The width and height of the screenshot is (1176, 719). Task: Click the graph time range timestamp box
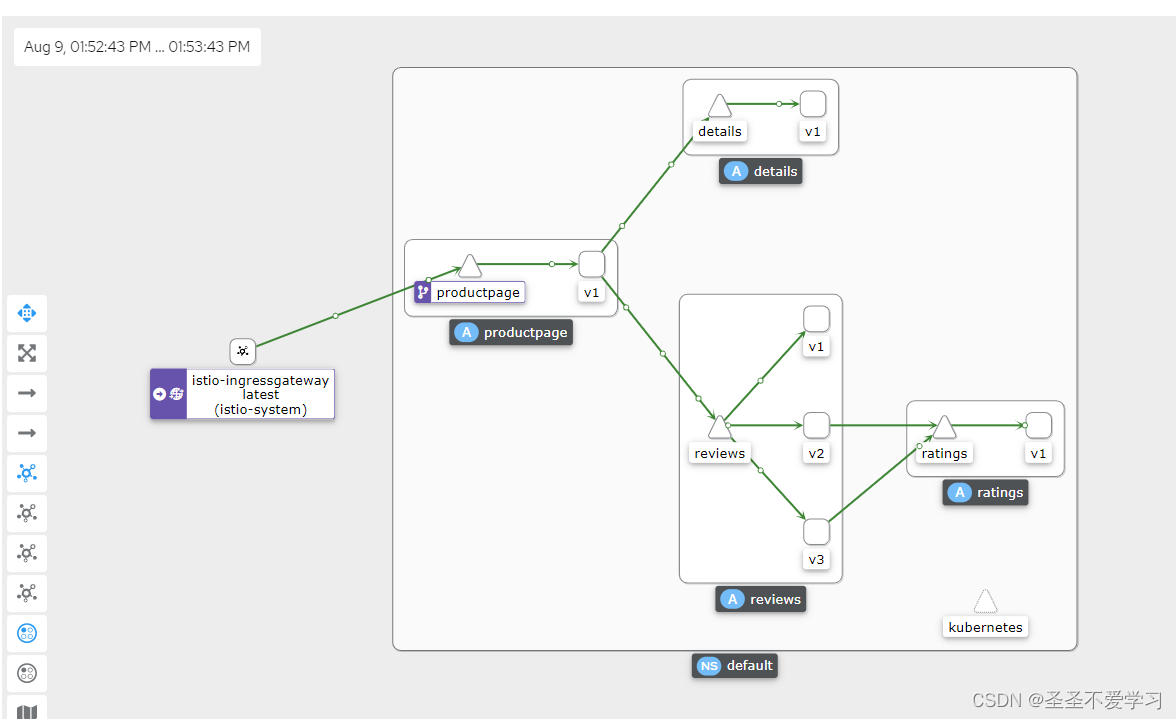137,46
